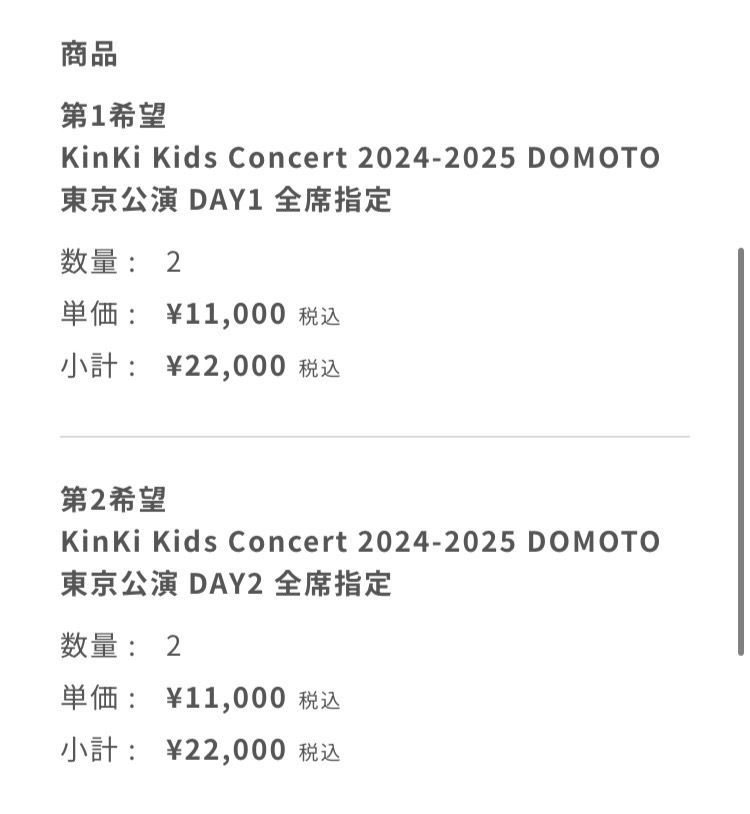Select the 第1希望 label
The width and height of the screenshot is (750, 814).
pos(113,115)
